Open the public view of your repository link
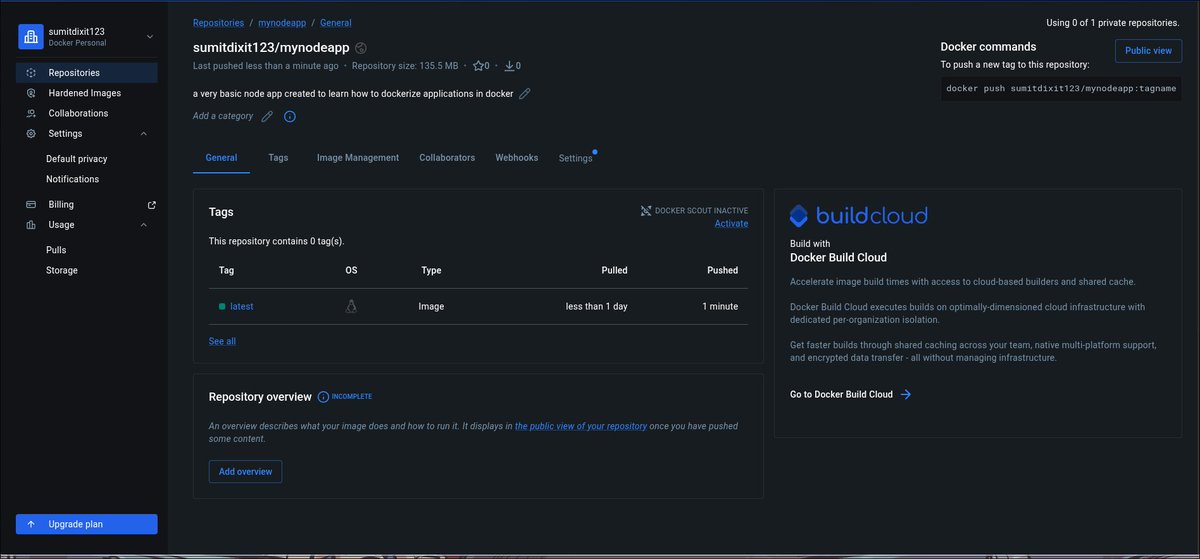The height and width of the screenshot is (559, 1200). [581, 426]
